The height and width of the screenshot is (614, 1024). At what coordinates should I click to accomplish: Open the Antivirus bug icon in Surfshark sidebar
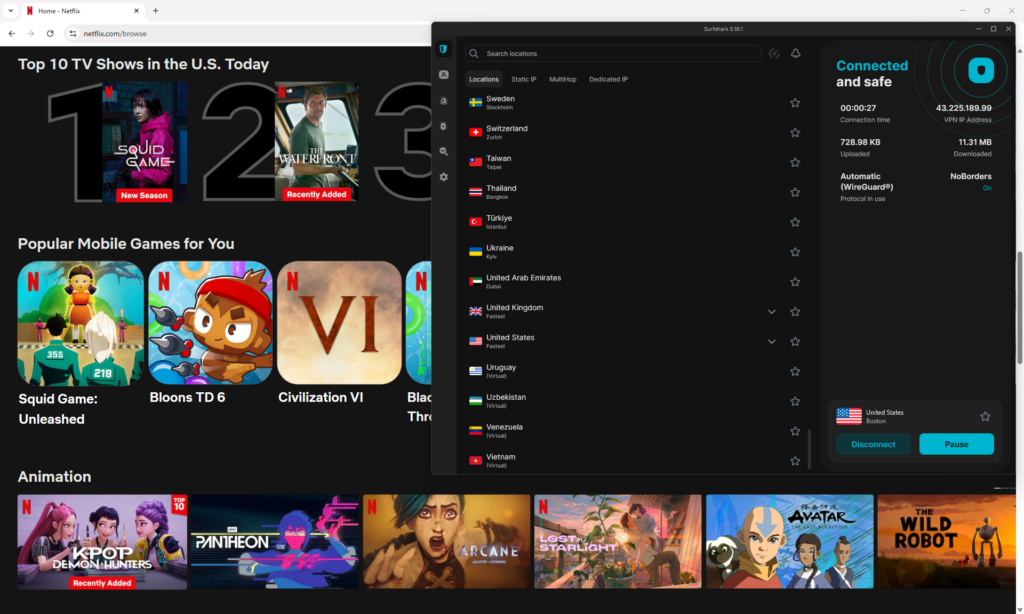[443, 126]
